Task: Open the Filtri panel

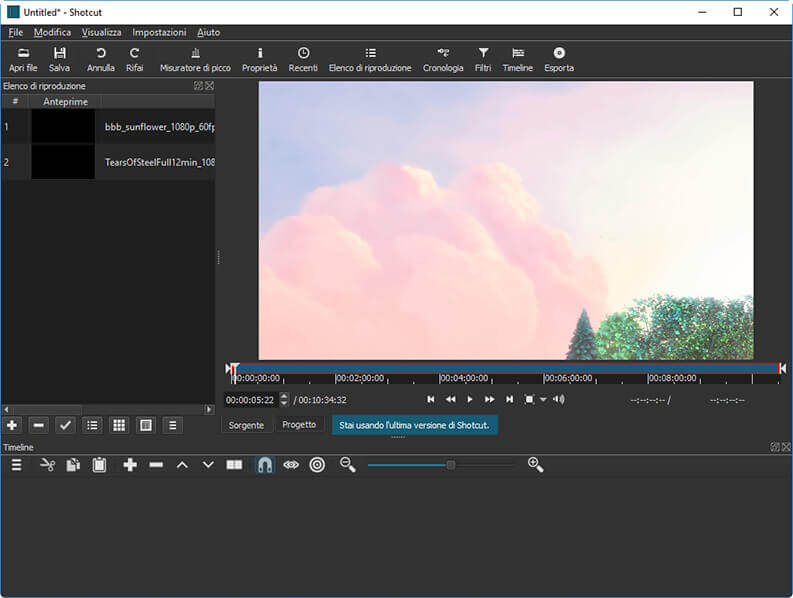Action: point(483,59)
